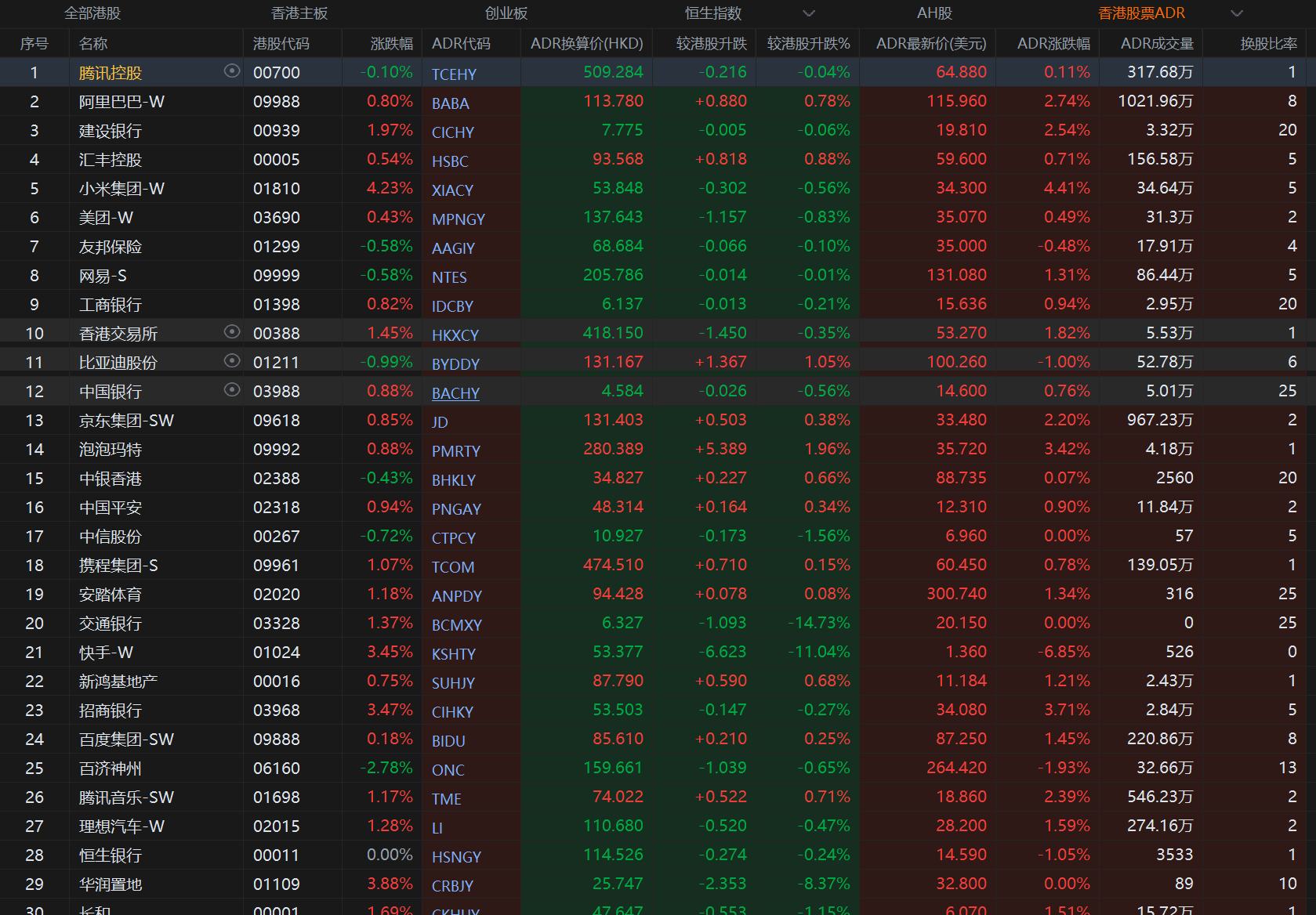
Task: Select the 京东集团-SW stock row name
Action: [x=126, y=421]
